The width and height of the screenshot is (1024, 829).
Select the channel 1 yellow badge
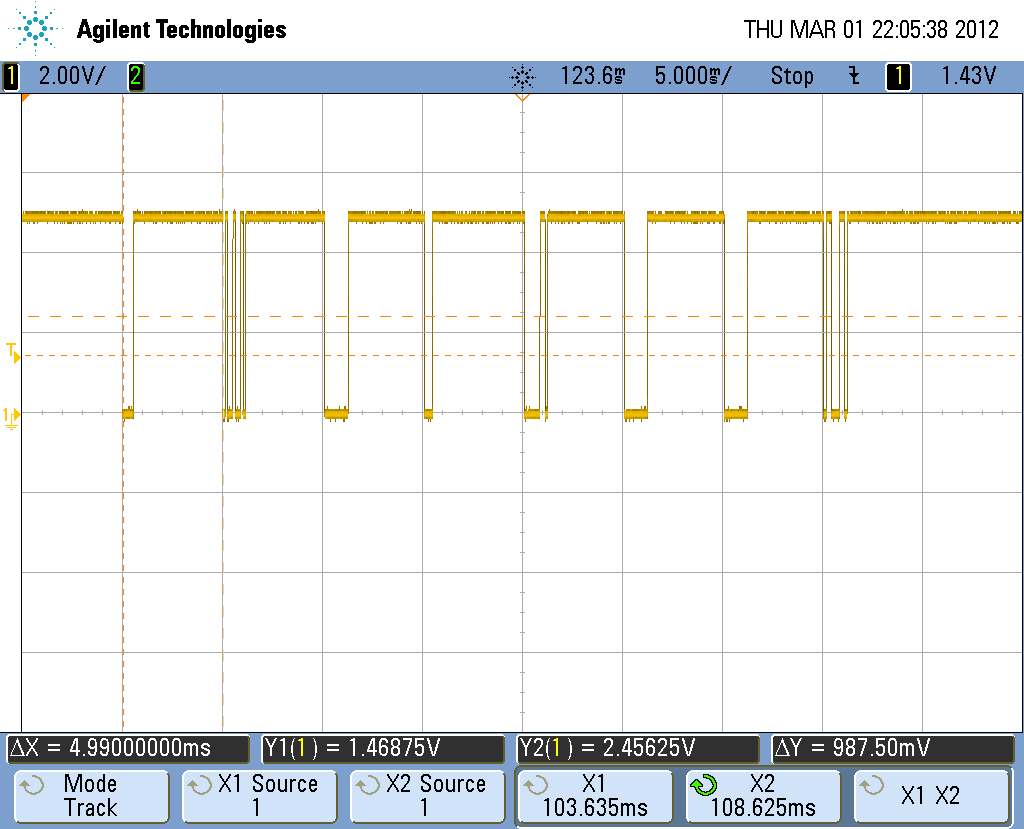click(x=11, y=76)
